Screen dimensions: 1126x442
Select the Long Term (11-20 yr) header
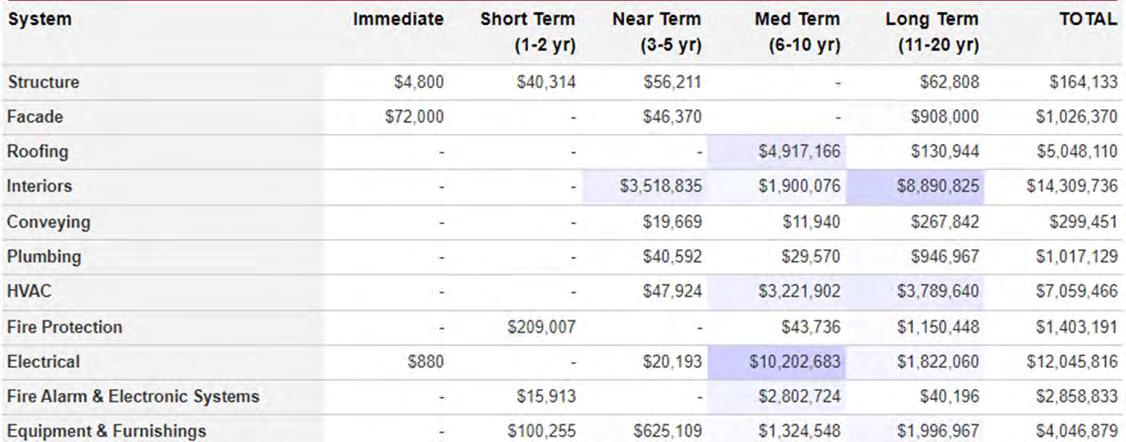coord(932,32)
